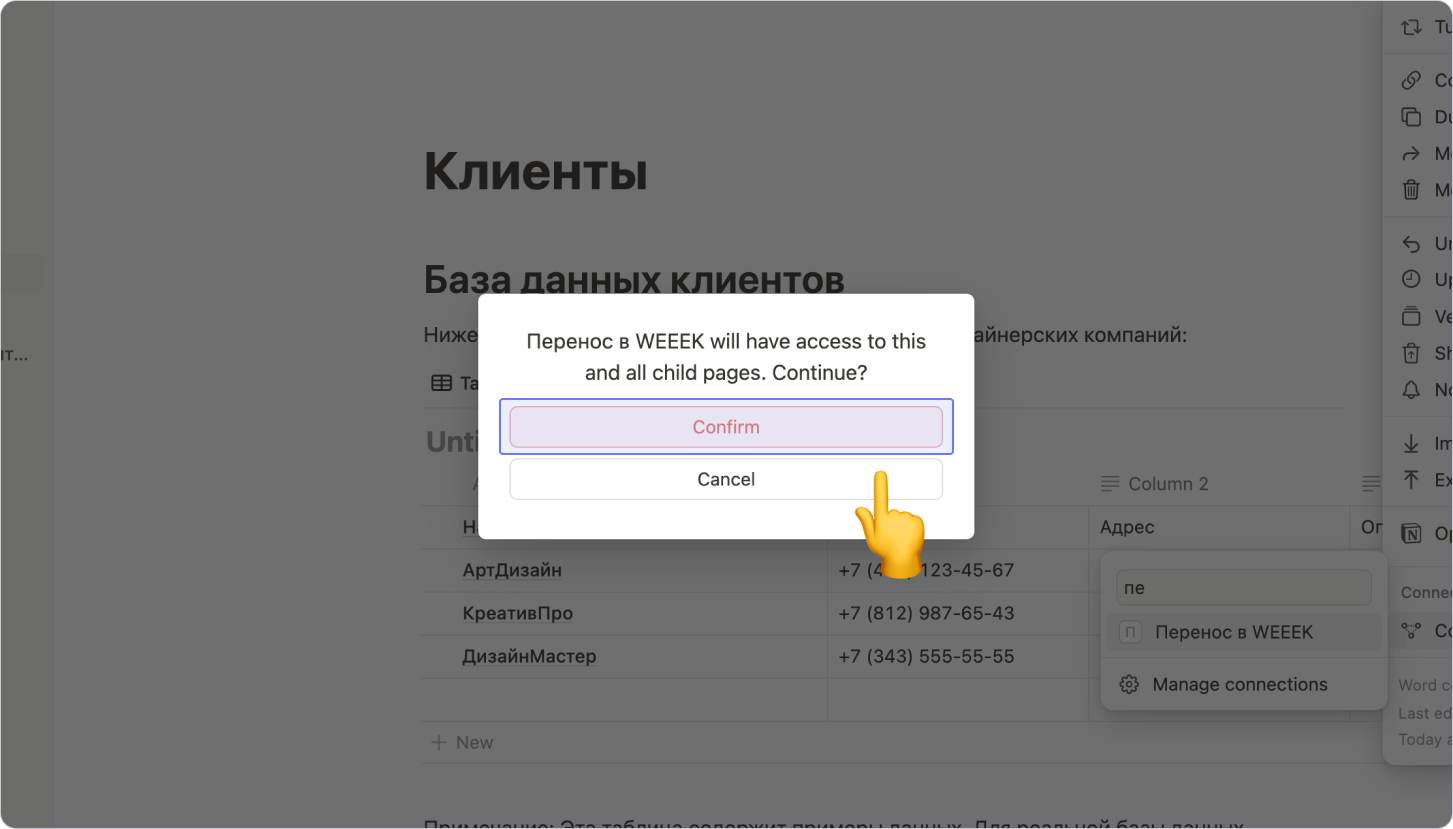Select the ДизайнМастер client cell
Image resolution: width=1453 pixels, height=829 pixels.
pos(529,657)
